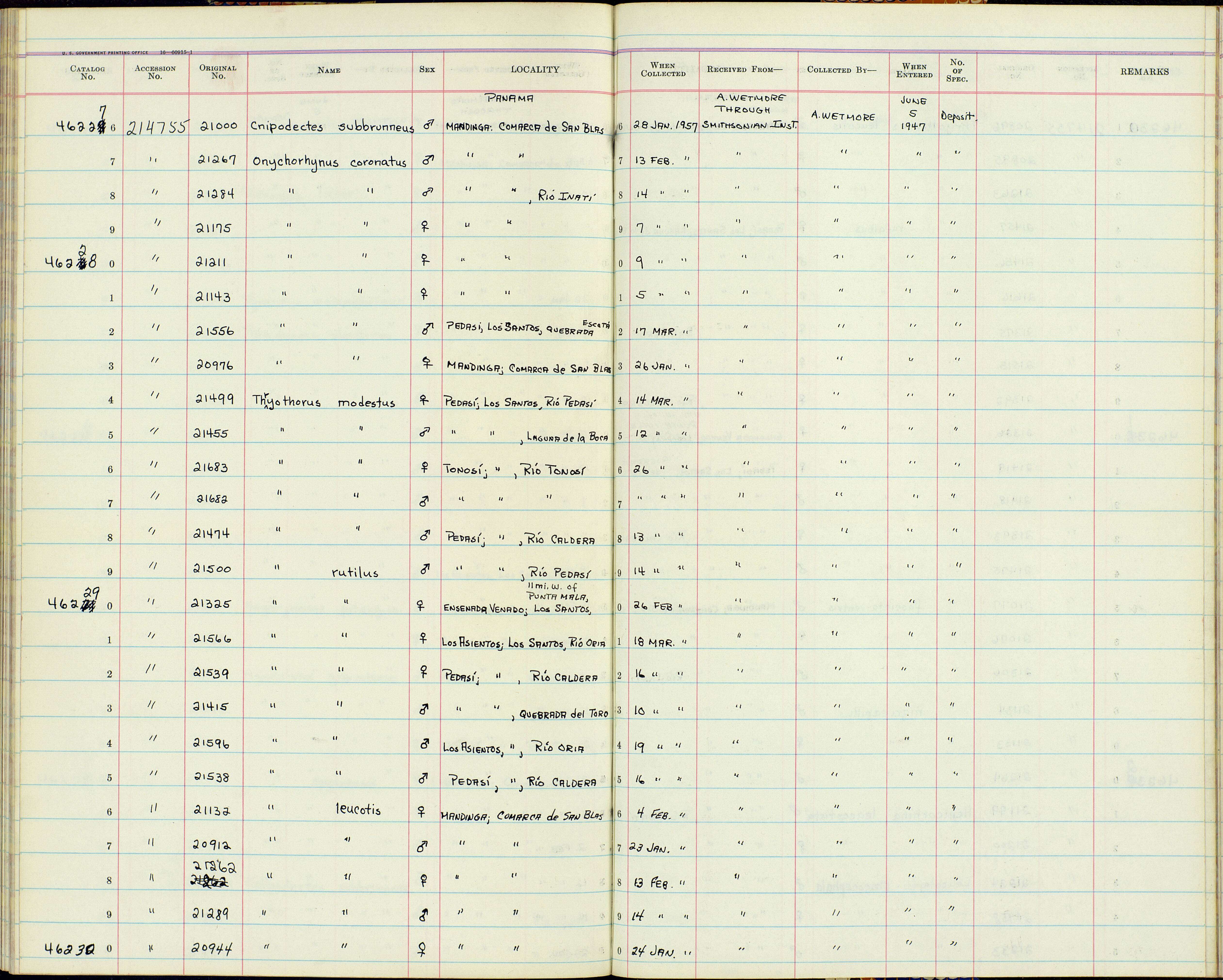Click 'A. WETMORE' in Collected By column
This screenshot has height=980, width=1223.
[x=843, y=116]
